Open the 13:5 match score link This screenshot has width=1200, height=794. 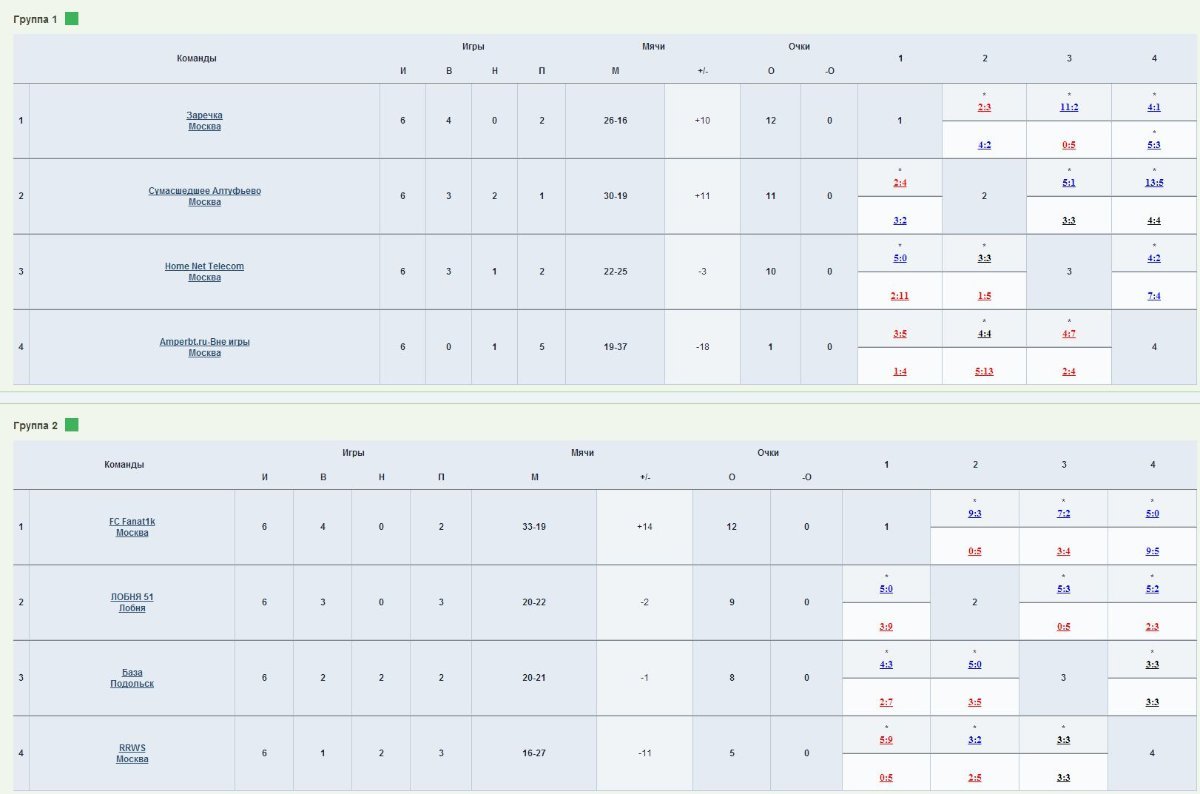(1154, 182)
